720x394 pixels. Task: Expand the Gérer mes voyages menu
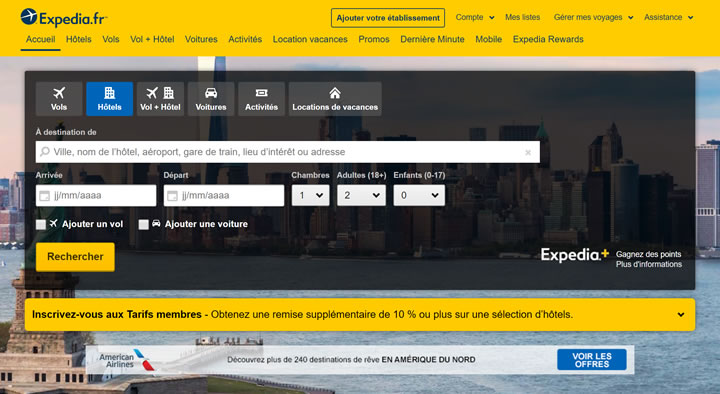tap(593, 17)
